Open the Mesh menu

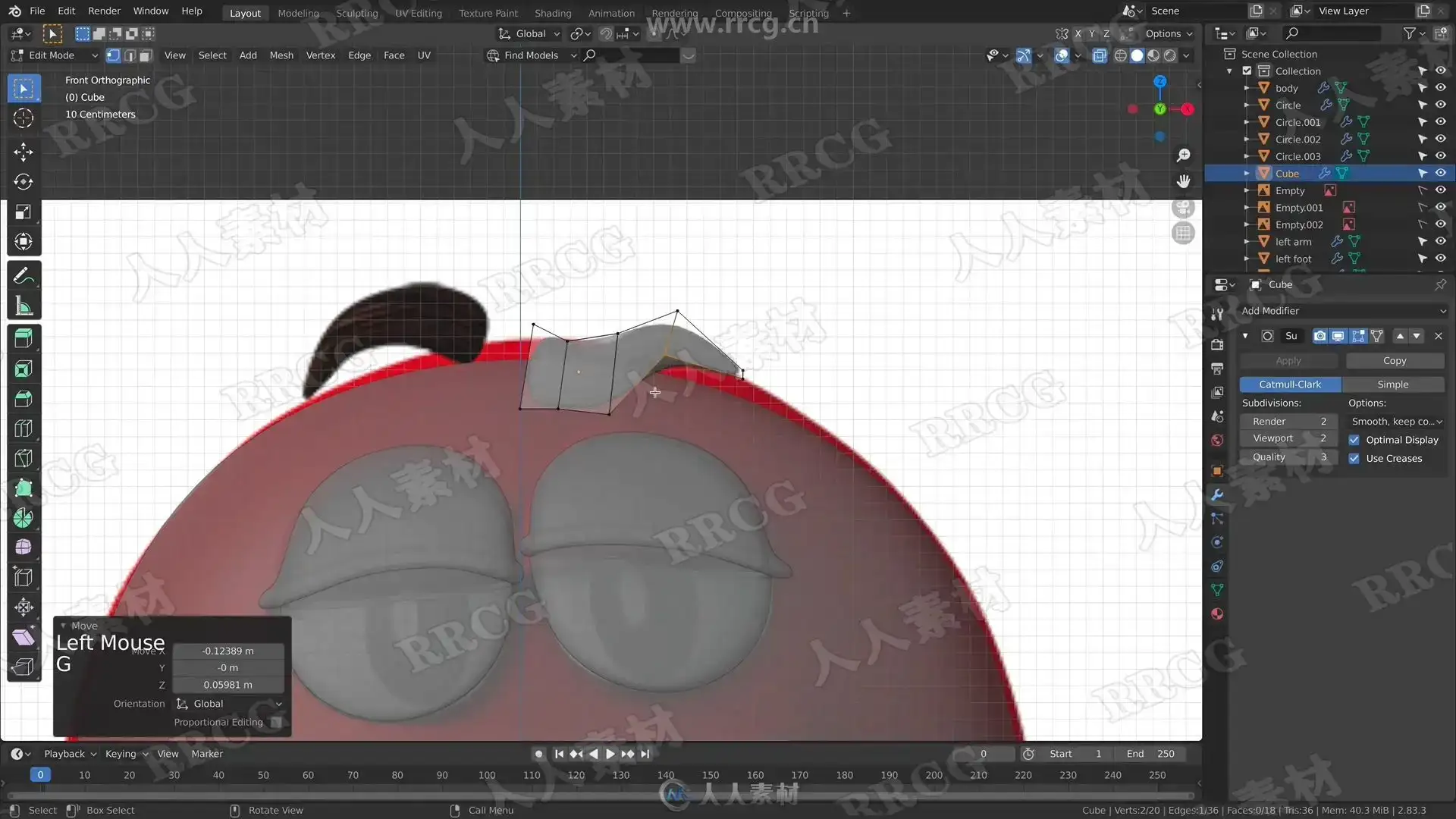(281, 55)
